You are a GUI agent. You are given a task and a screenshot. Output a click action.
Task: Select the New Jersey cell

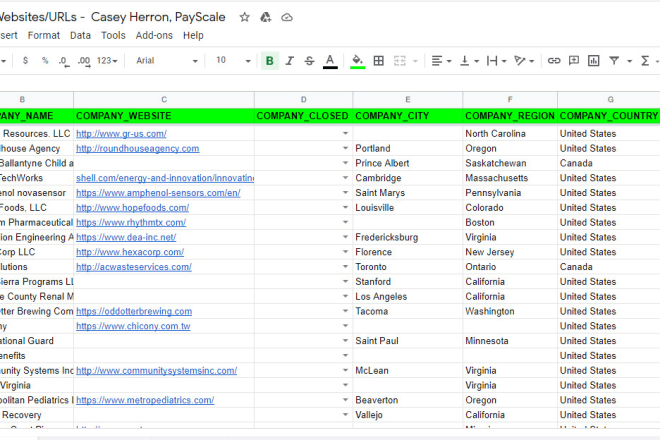tap(510, 252)
